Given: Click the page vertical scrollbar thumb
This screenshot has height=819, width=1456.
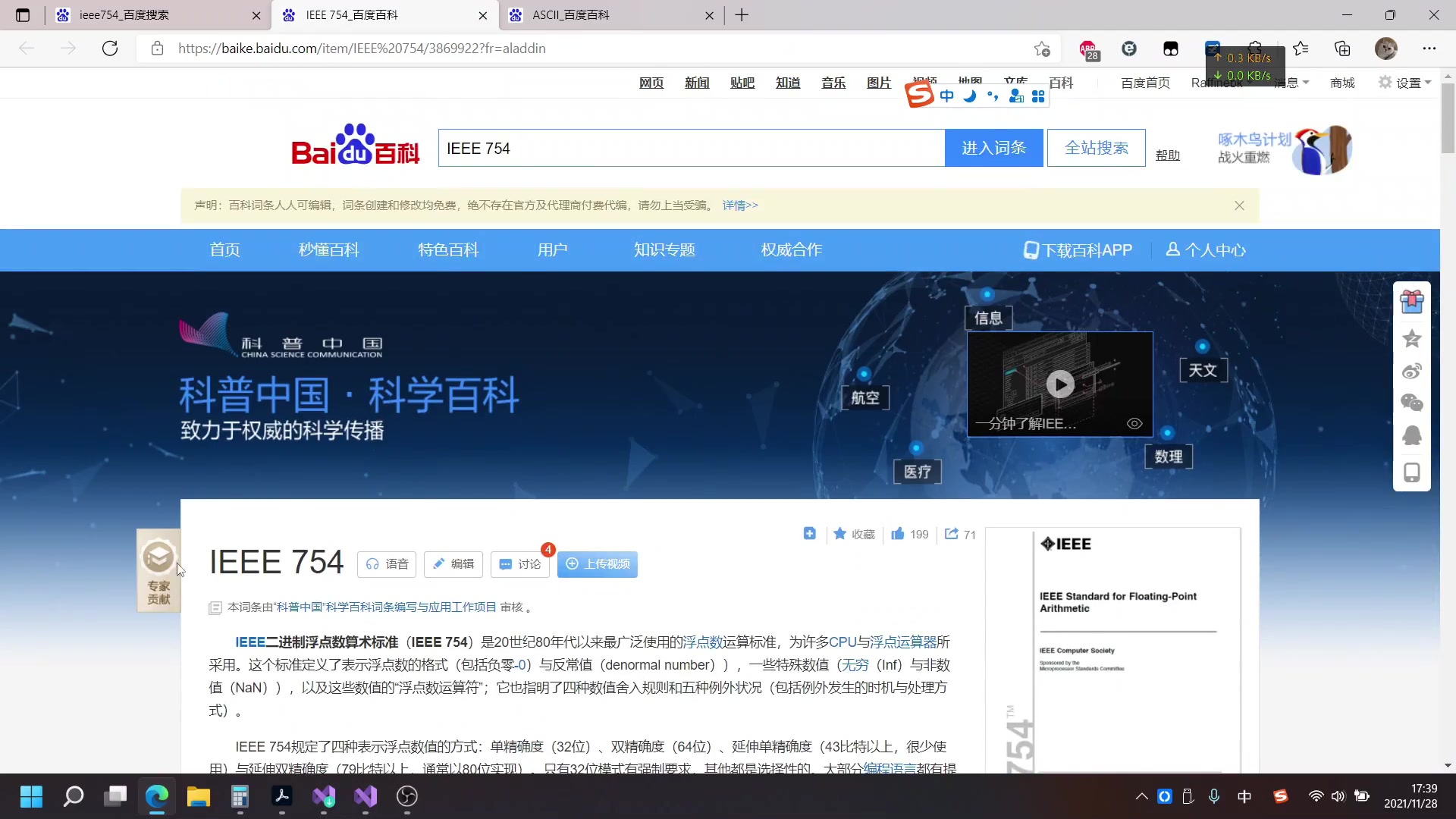Looking at the screenshot, I should [1448, 118].
